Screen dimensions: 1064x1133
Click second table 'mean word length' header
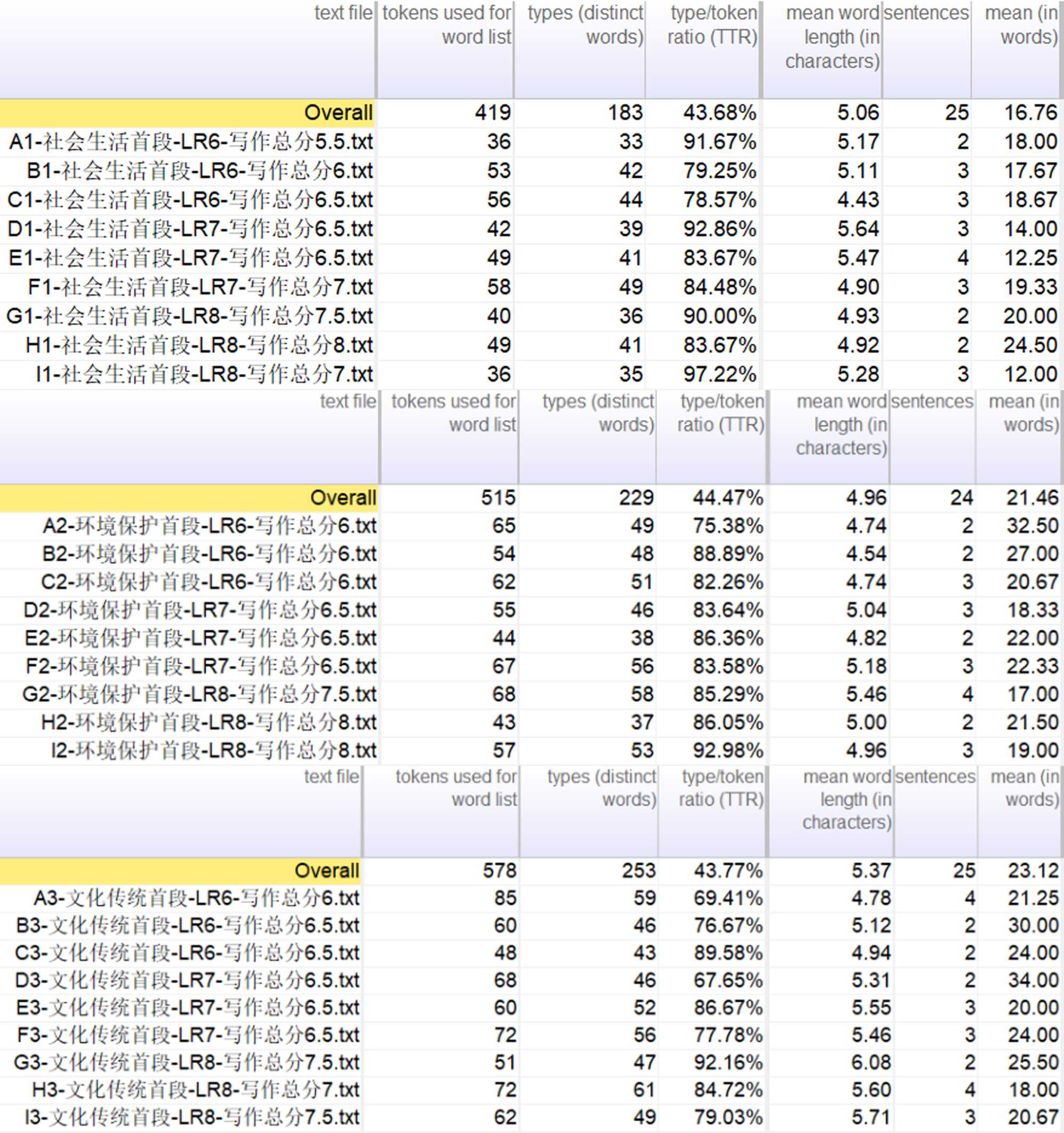click(841, 424)
